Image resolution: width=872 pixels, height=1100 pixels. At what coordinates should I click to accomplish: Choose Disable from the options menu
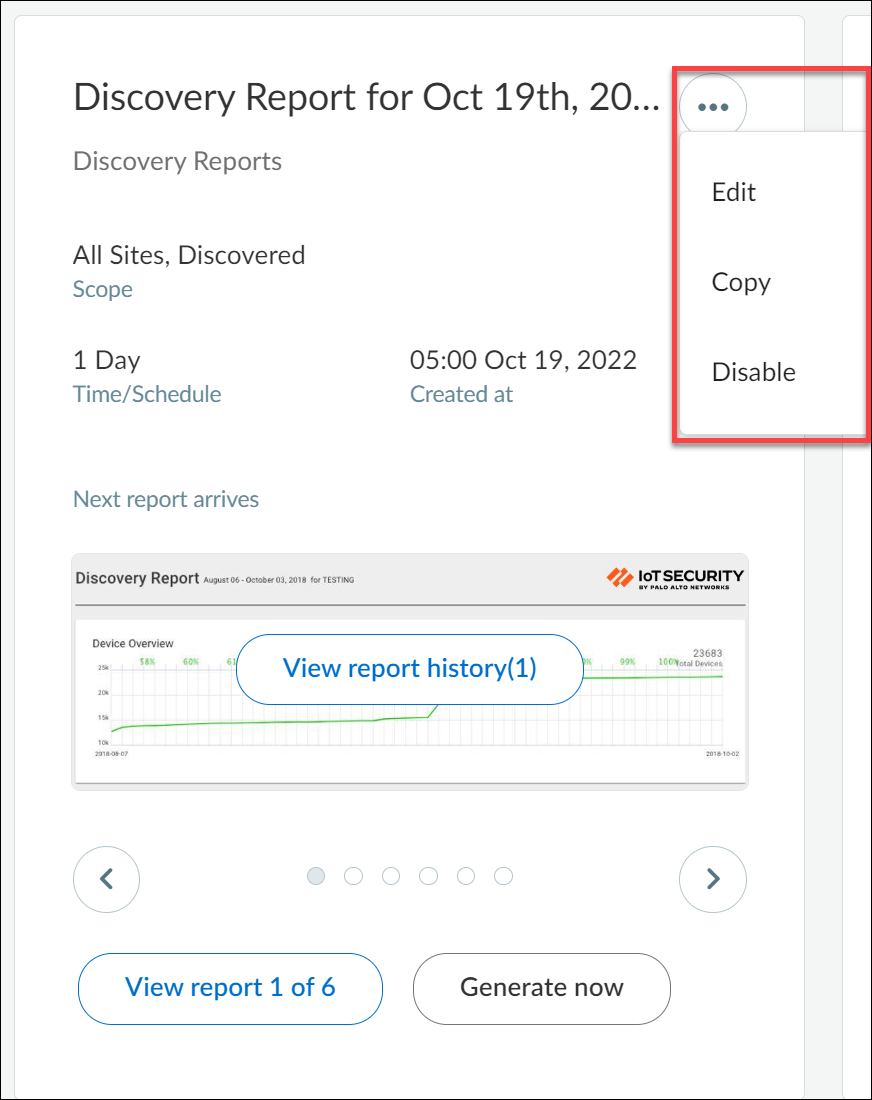tap(753, 372)
